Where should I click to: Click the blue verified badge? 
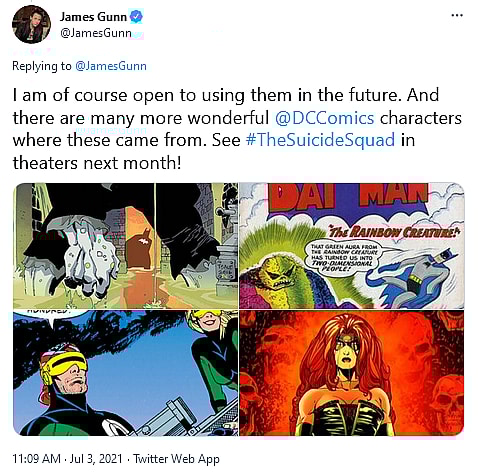(136, 17)
